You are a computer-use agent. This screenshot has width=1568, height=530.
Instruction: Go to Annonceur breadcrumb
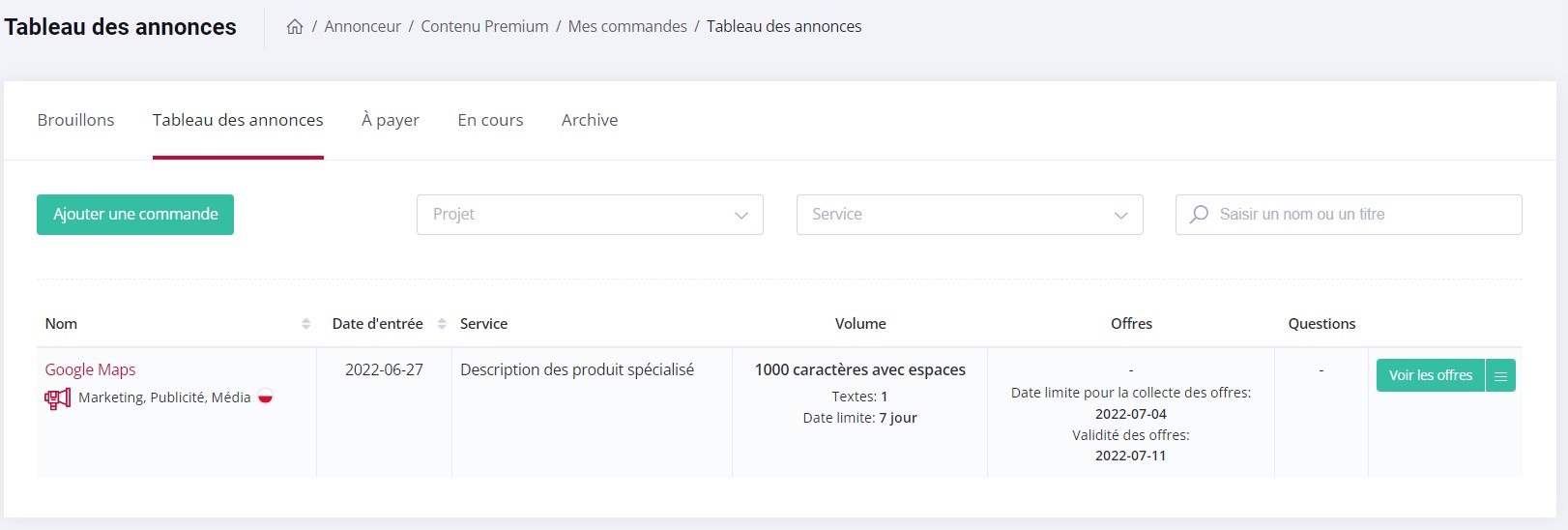pos(363,27)
